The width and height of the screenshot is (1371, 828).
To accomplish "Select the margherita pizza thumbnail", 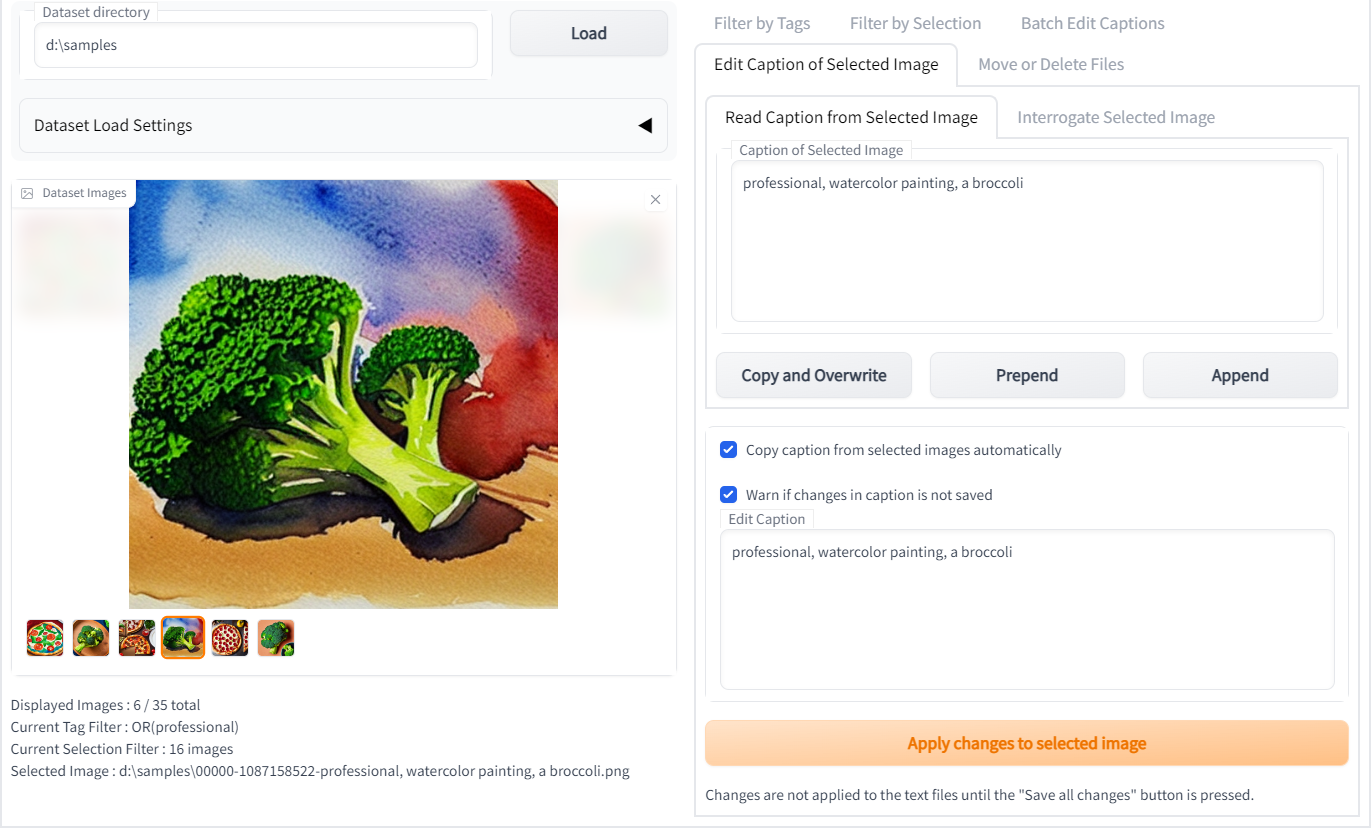I will (x=45, y=638).
